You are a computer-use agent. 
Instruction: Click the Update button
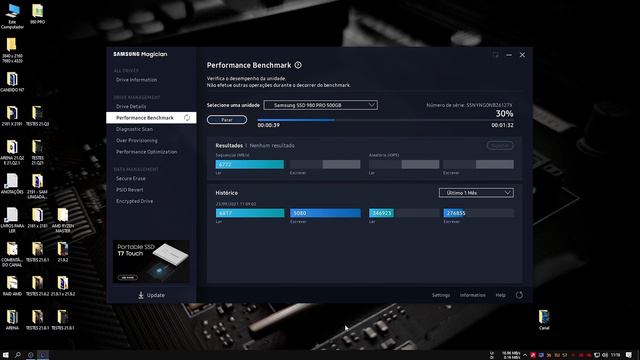(x=151, y=295)
